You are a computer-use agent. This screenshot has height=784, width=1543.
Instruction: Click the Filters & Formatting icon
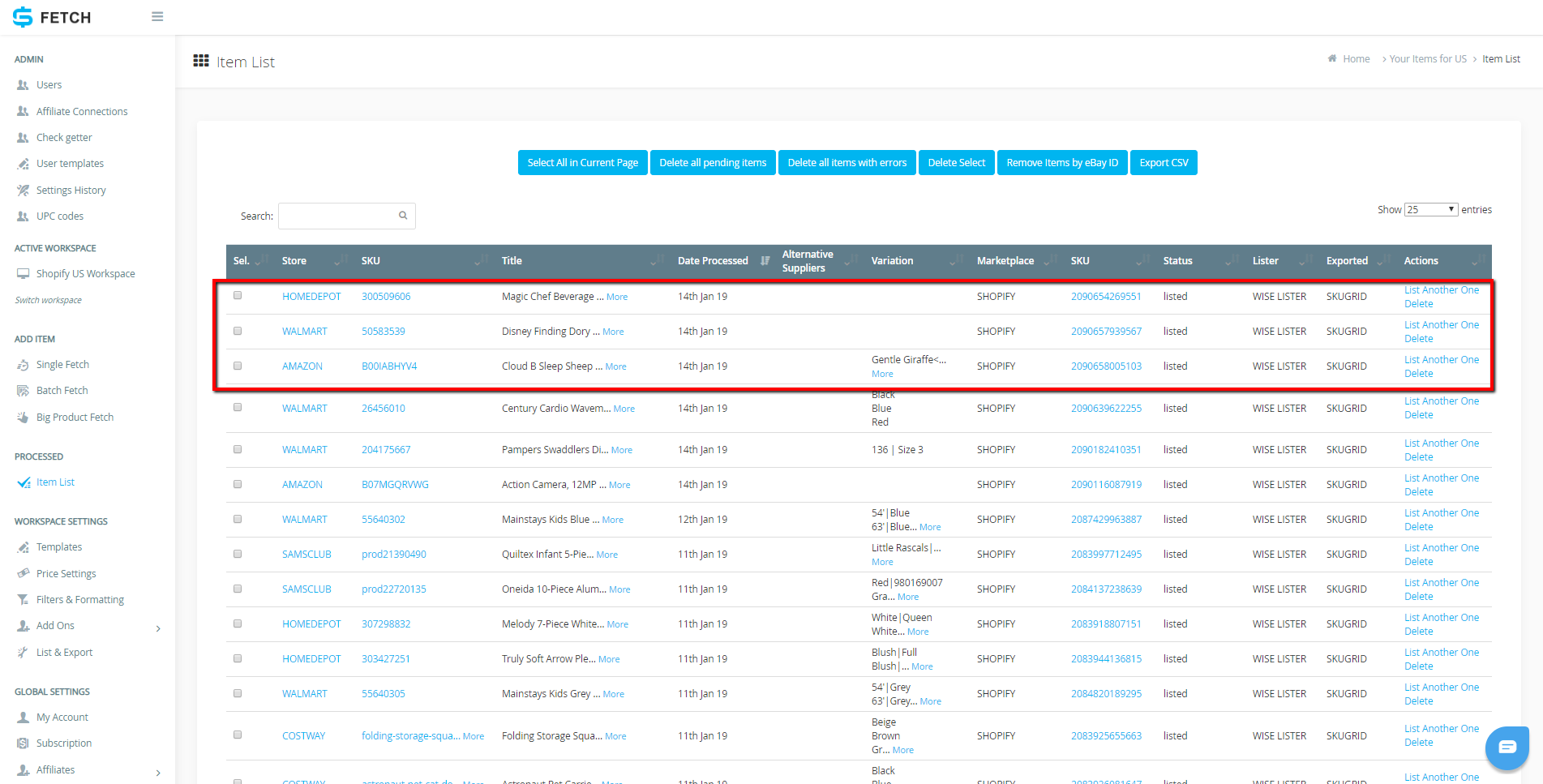[23, 600]
